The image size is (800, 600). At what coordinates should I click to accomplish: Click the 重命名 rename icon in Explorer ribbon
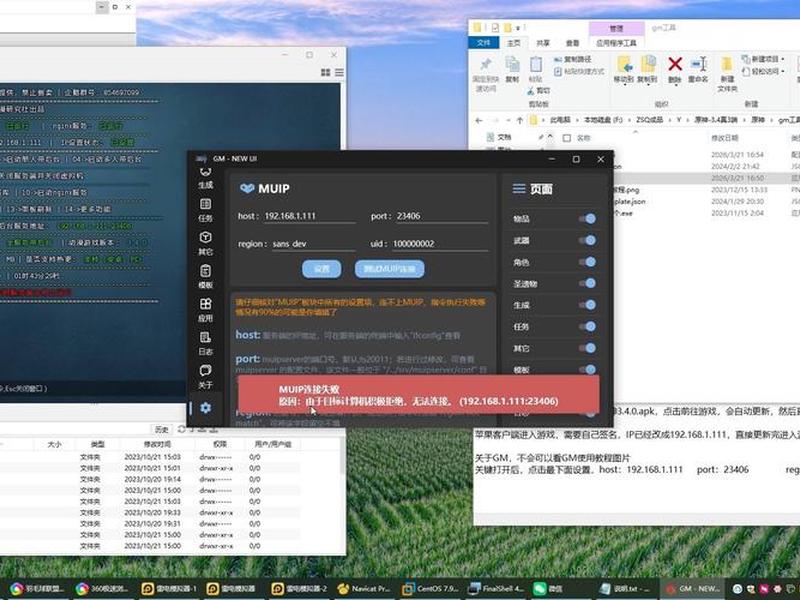698,69
